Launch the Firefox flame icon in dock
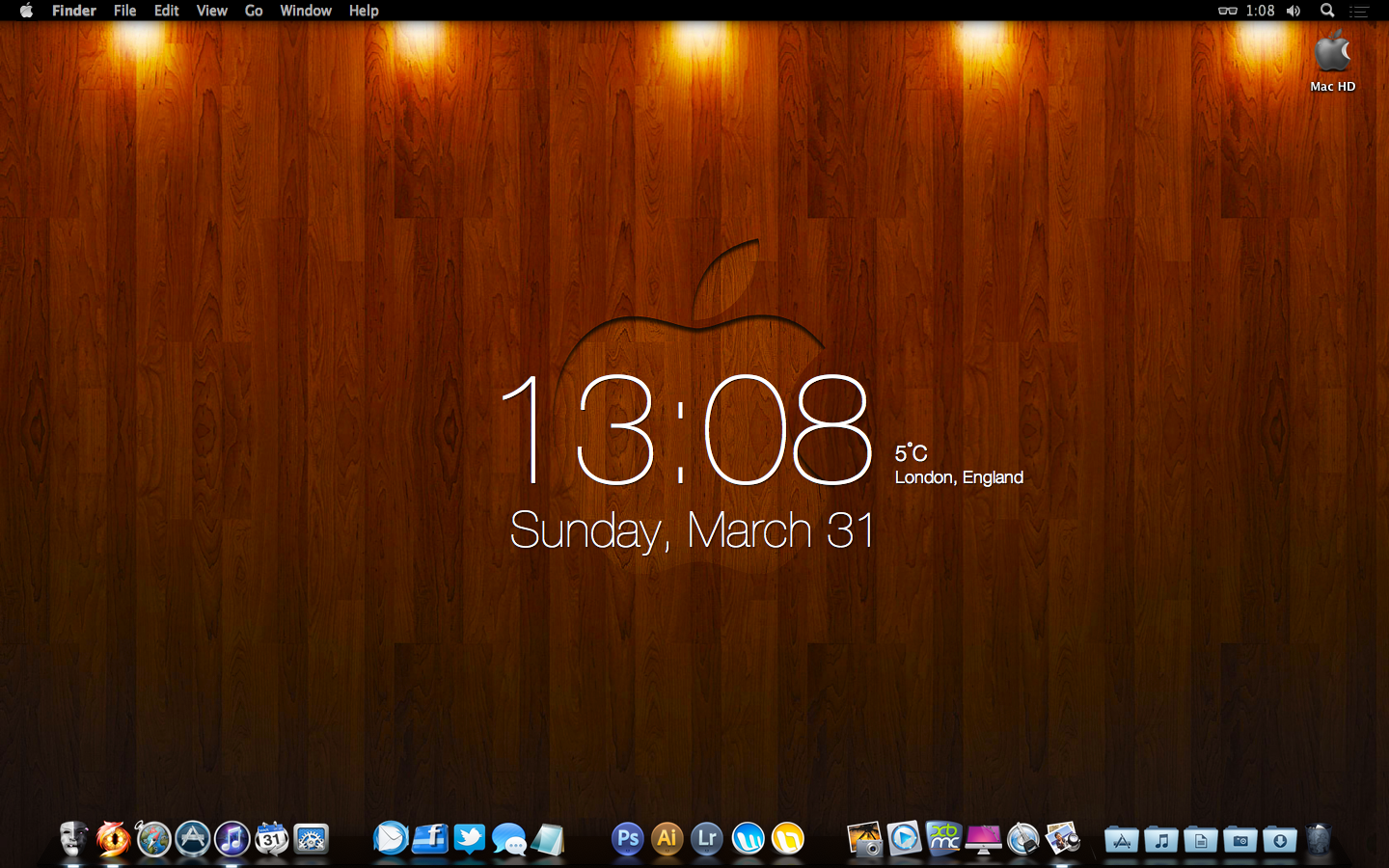The width and height of the screenshot is (1389, 868). (x=113, y=839)
